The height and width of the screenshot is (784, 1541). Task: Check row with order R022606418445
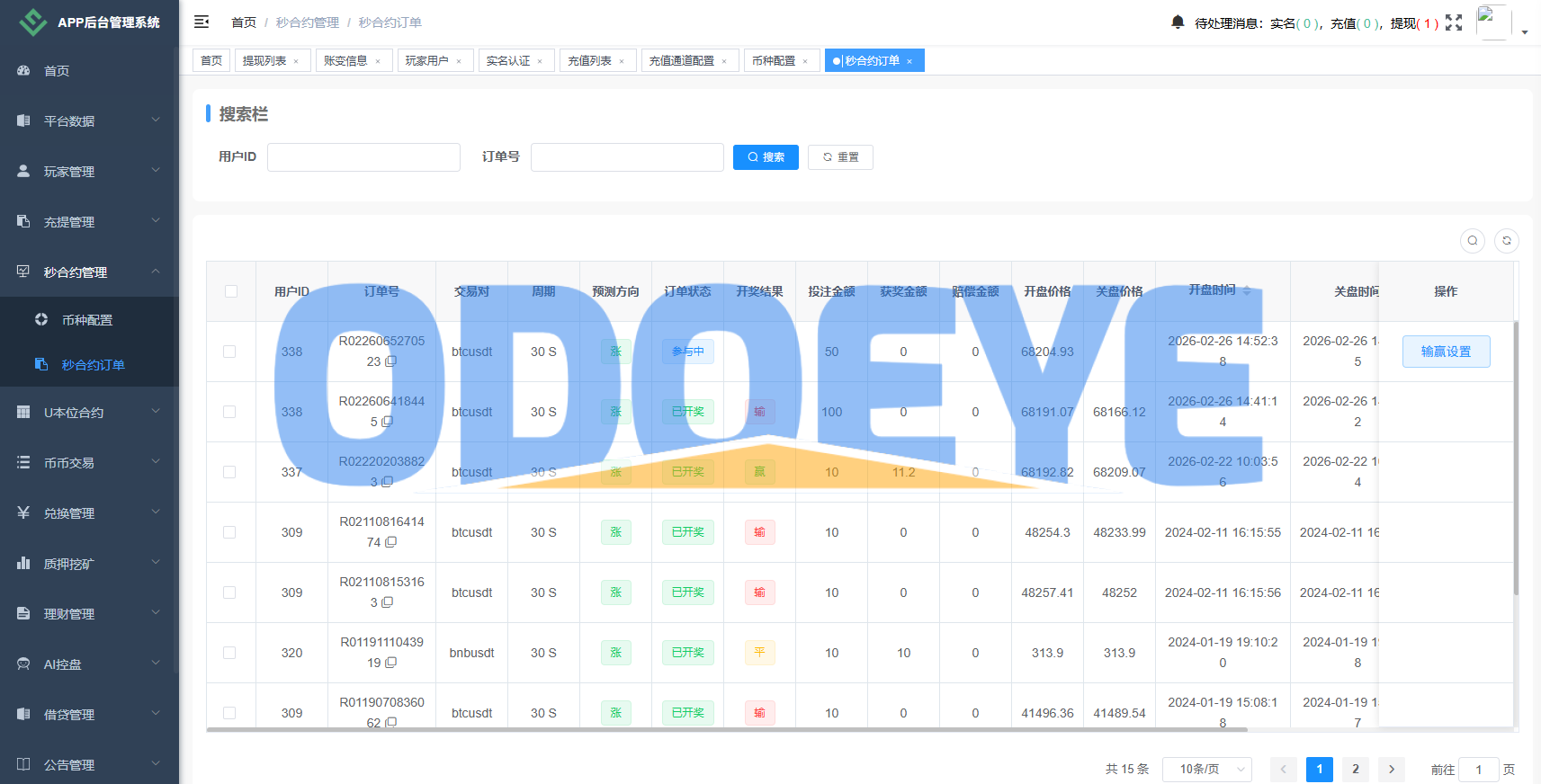(x=229, y=412)
